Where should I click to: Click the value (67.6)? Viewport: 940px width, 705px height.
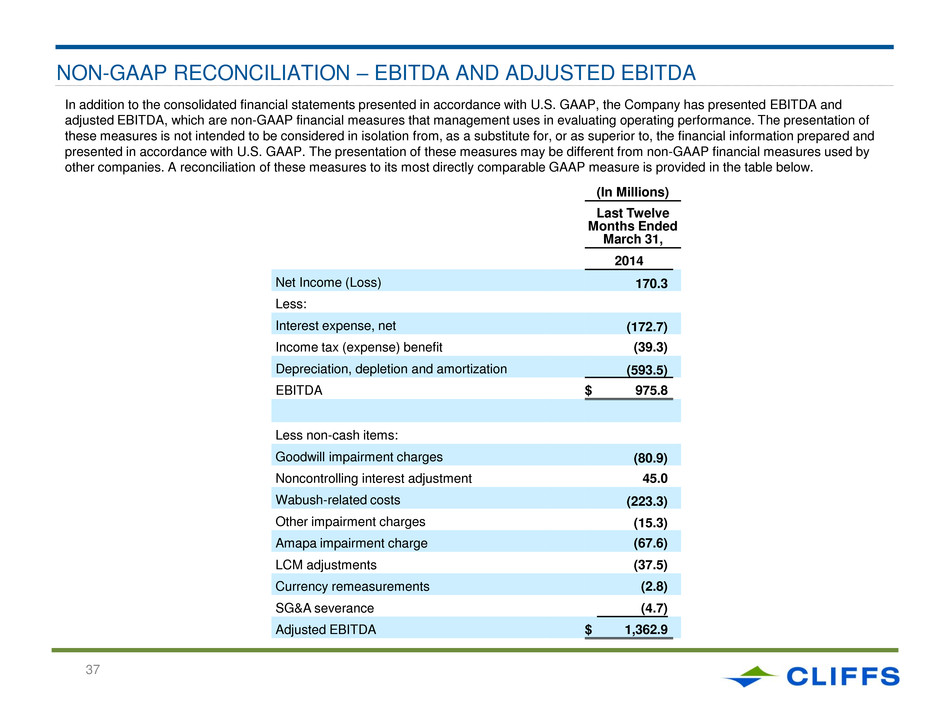coord(650,543)
